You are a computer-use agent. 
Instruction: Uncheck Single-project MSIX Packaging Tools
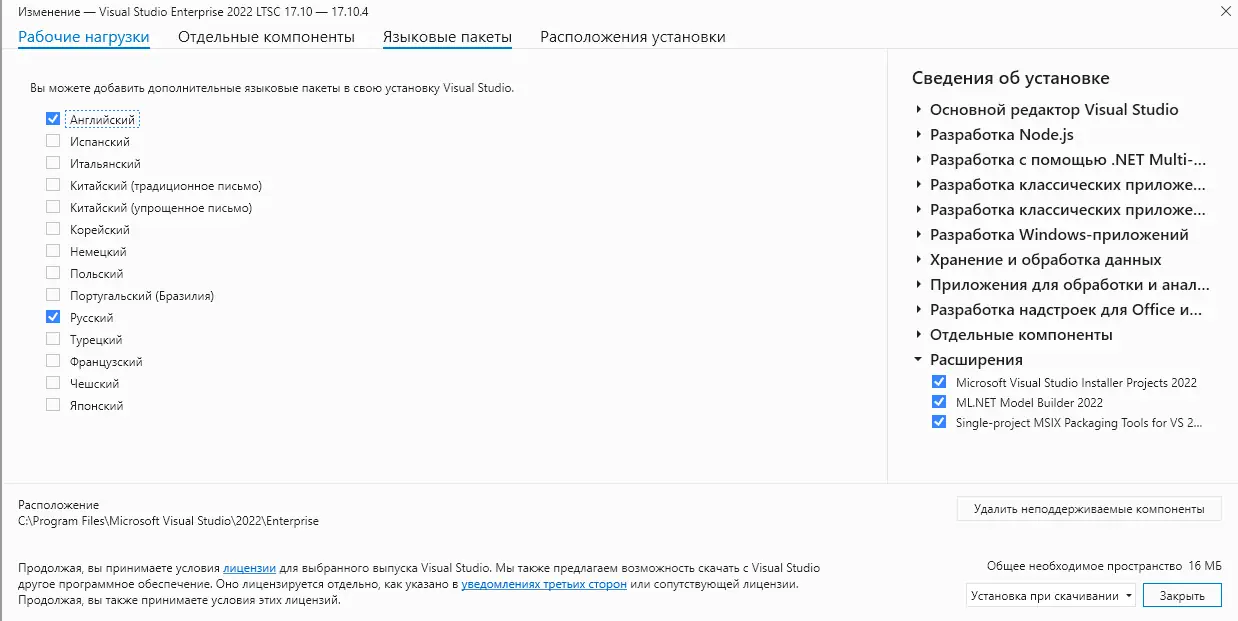click(938, 422)
